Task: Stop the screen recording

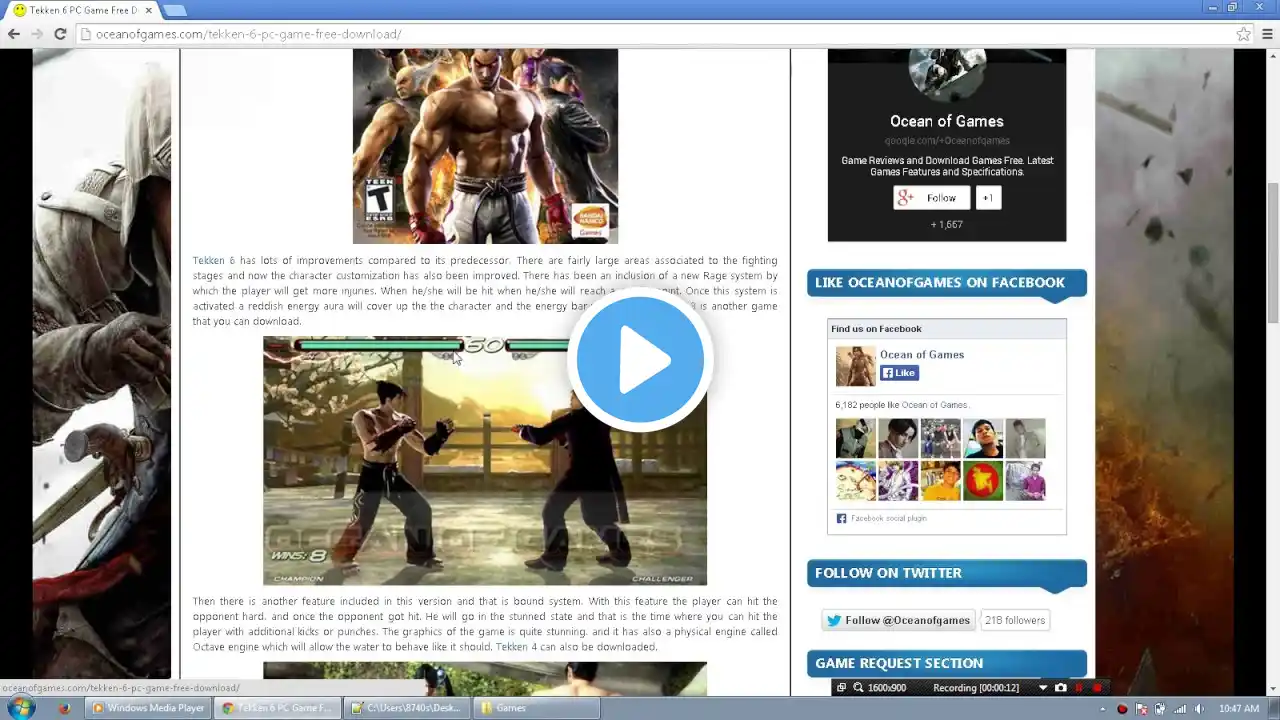Action: click(1097, 688)
